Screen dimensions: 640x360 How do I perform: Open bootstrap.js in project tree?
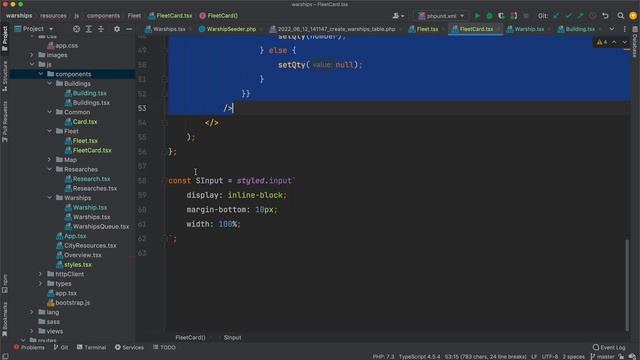pos(72,302)
